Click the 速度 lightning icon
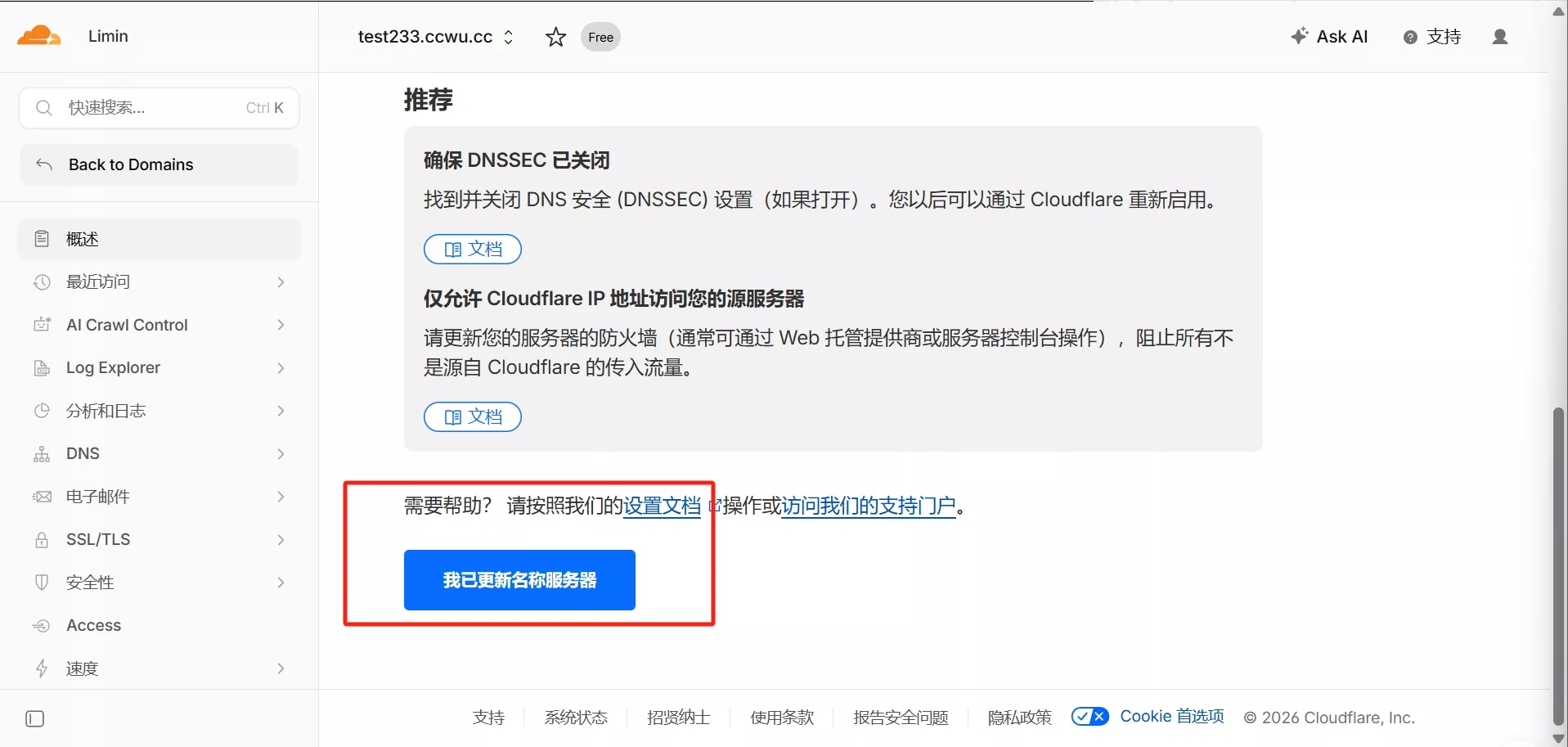The image size is (1568, 747). [x=42, y=668]
